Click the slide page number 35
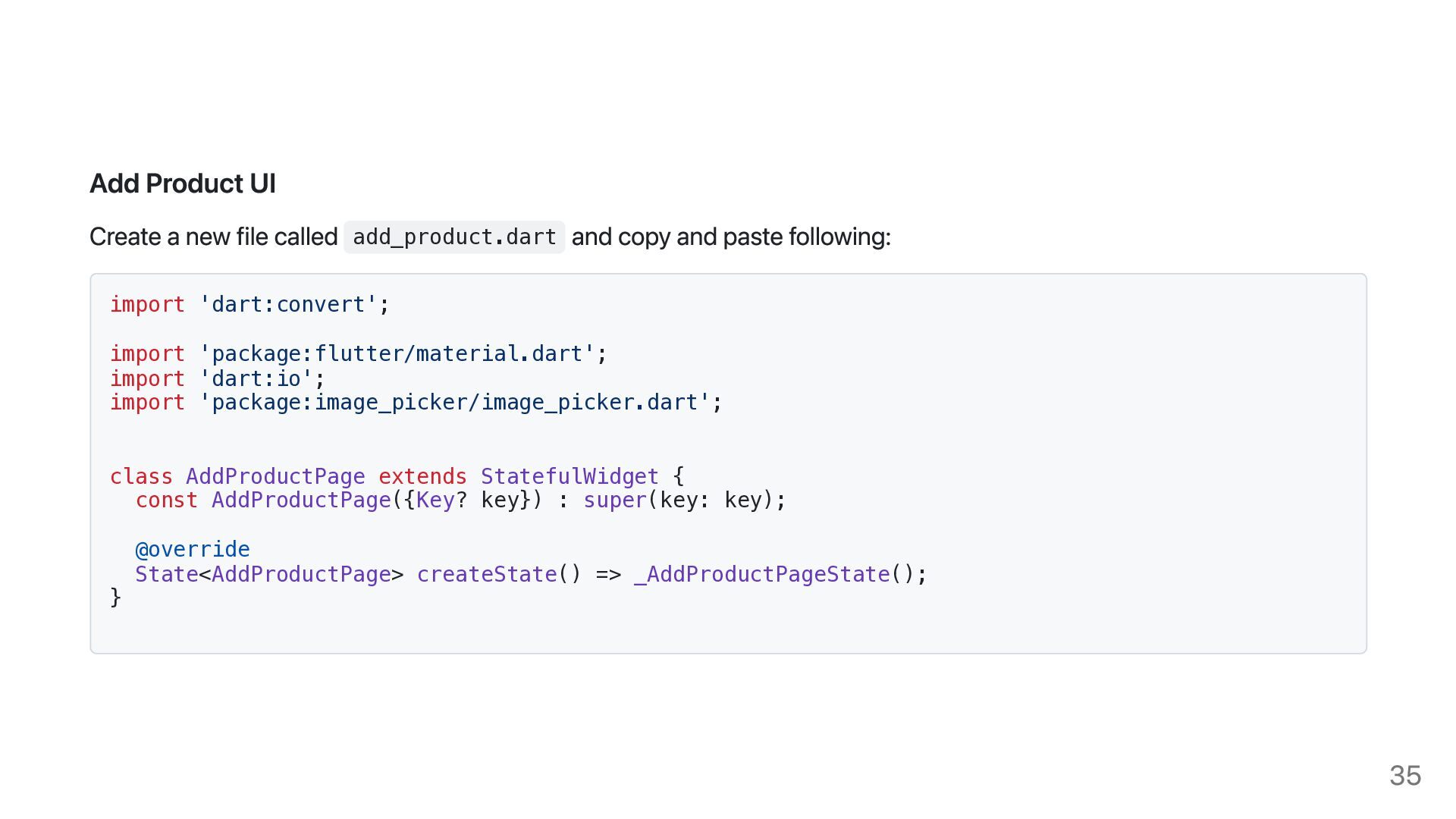Image resolution: width=1456 pixels, height=819 pixels. (x=1405, y=776)
